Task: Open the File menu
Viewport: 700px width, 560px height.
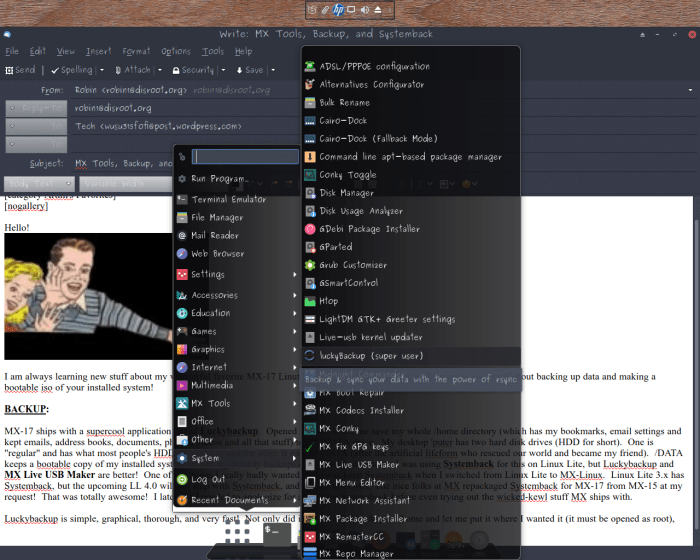Action: pos(12,51)
